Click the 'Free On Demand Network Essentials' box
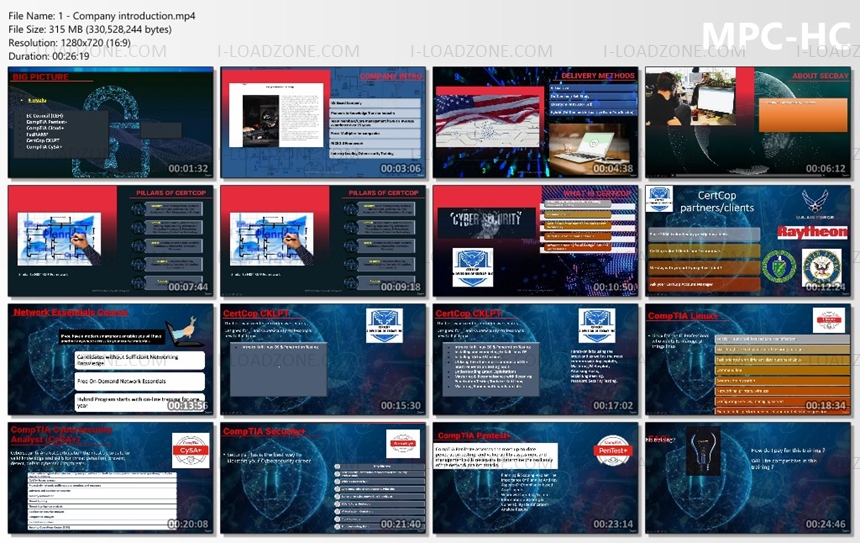 [140, 381]
